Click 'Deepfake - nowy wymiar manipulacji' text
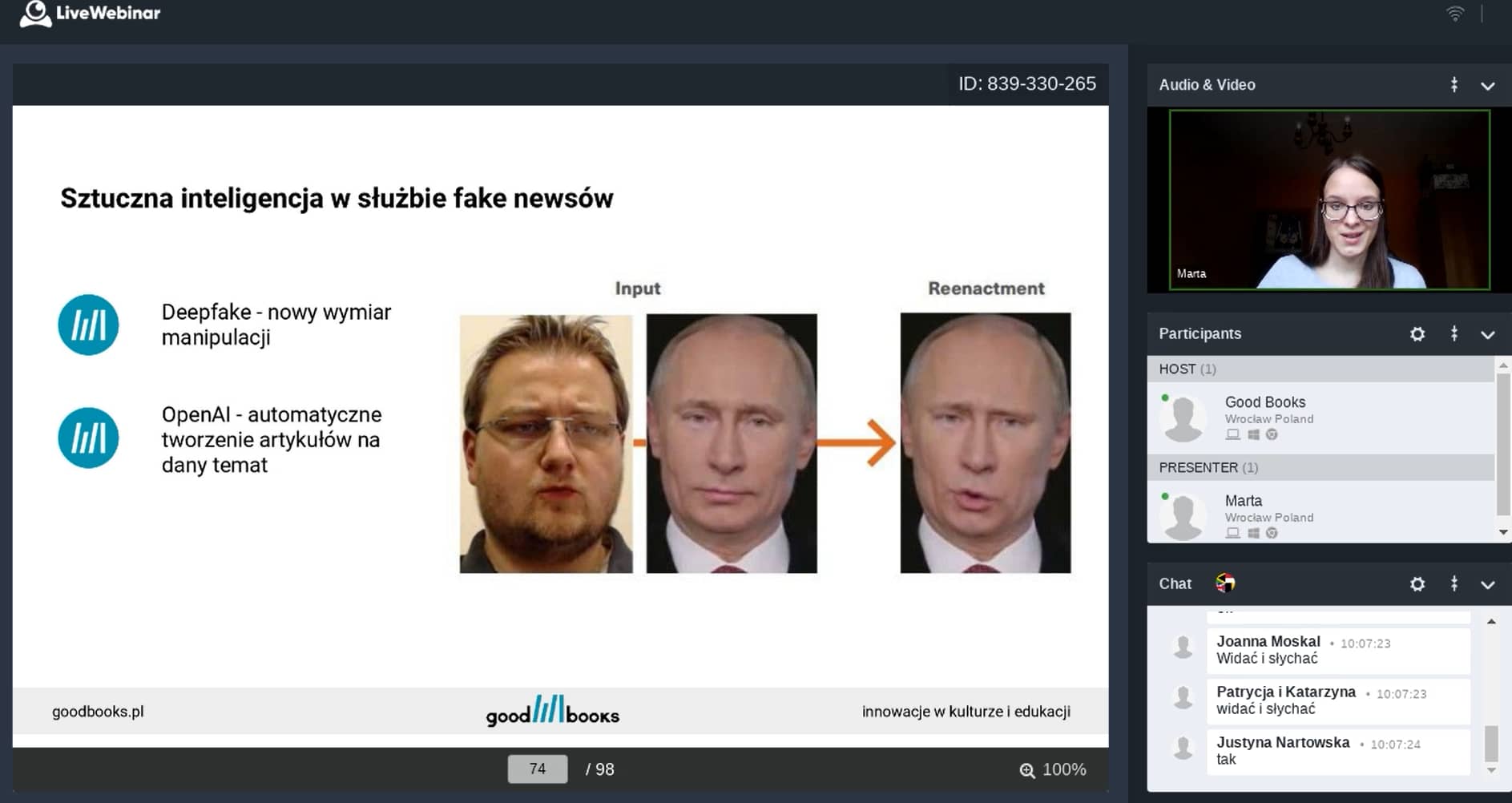1512x803 pixels. point(276,325)
